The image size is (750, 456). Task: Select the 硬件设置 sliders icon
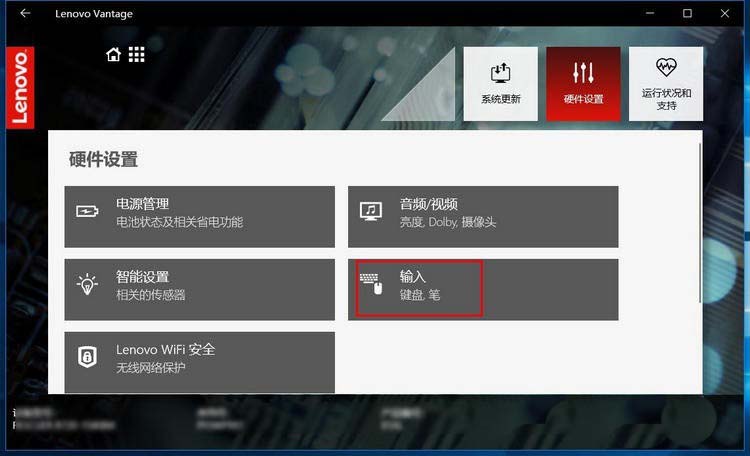pos(583,73)
